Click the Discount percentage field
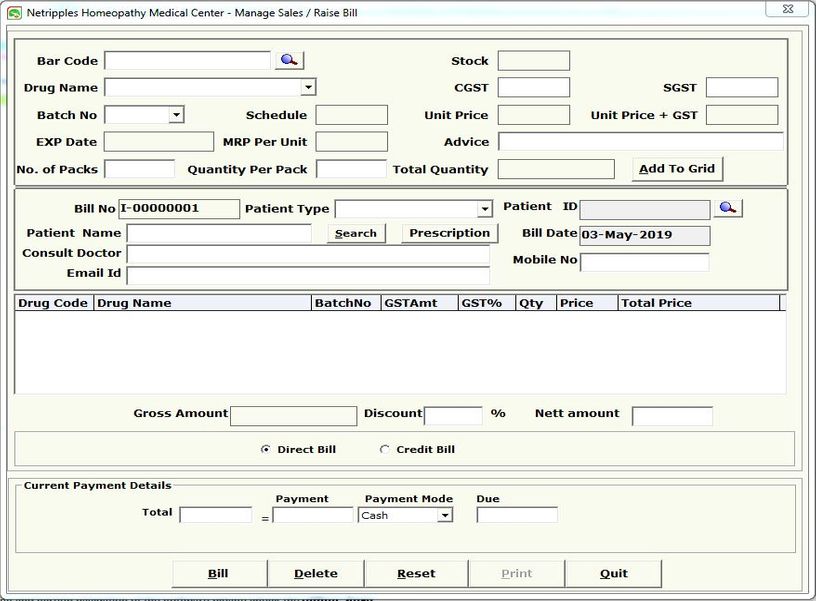Image resolution: width=816 pixels, height=601 pixels. point(453,416)
